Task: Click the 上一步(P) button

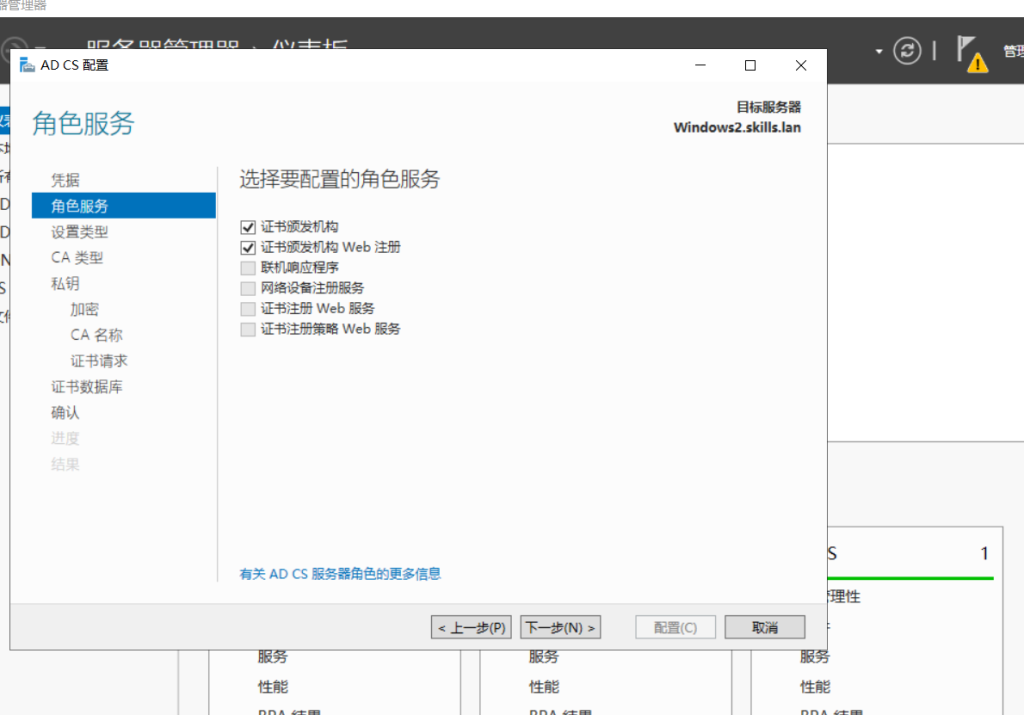Action: 471,628
